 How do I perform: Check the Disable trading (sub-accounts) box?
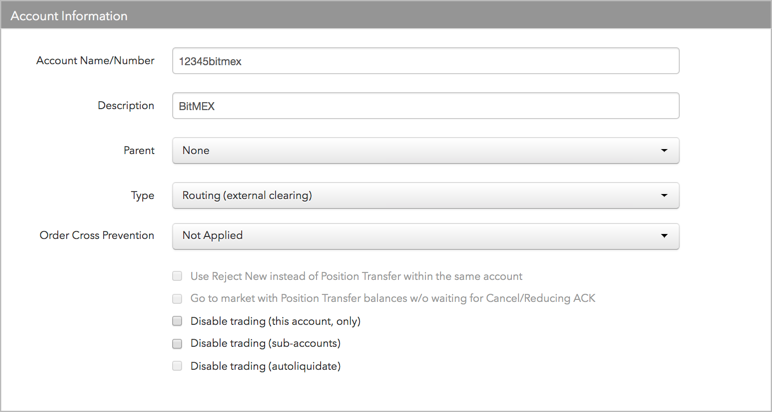click(x=177, y=344)
